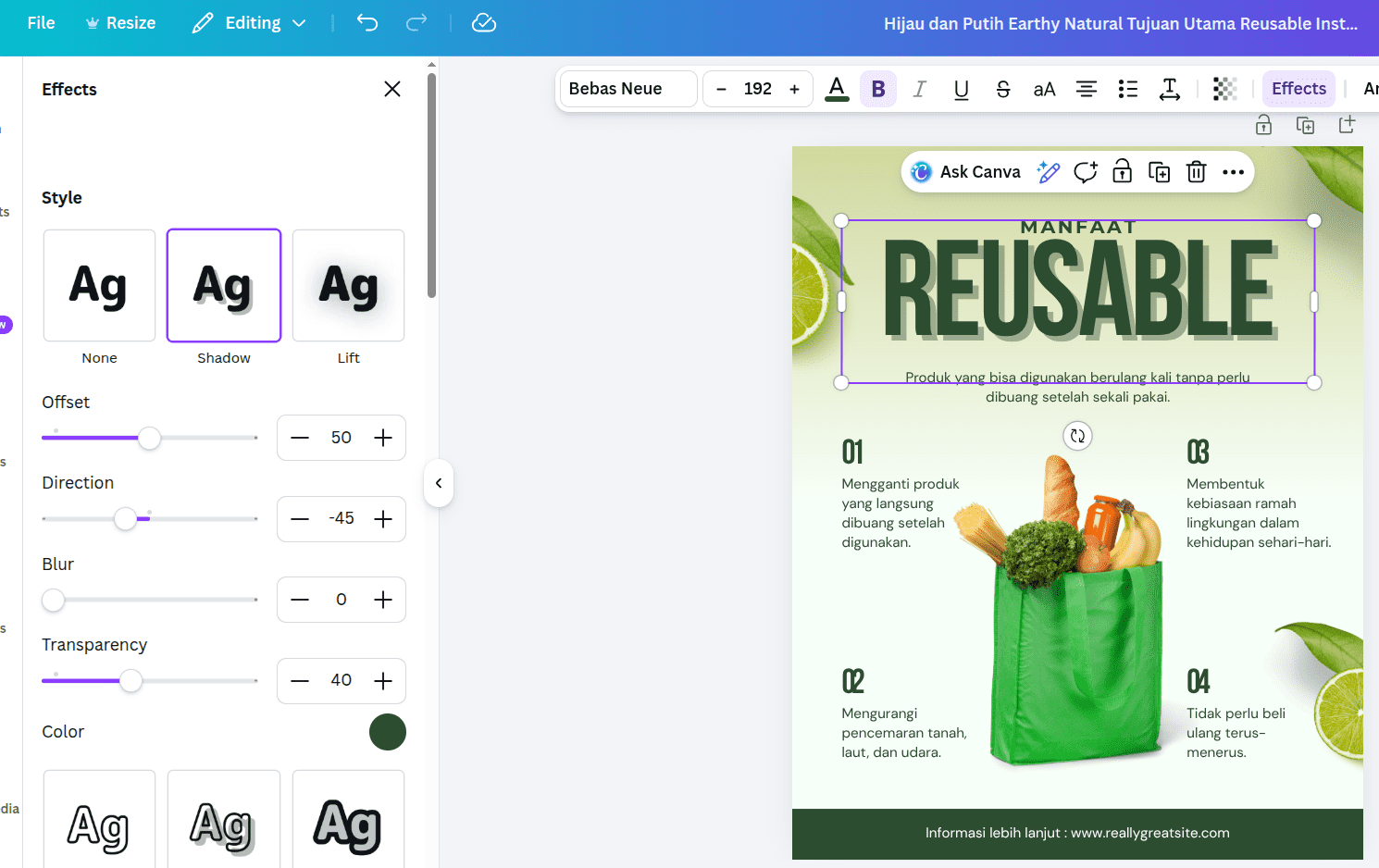Click the Effects button in the toolbar
The width and height of the screenshot is (1379, 868).
pyautogui.click(x=1298, y=89)
